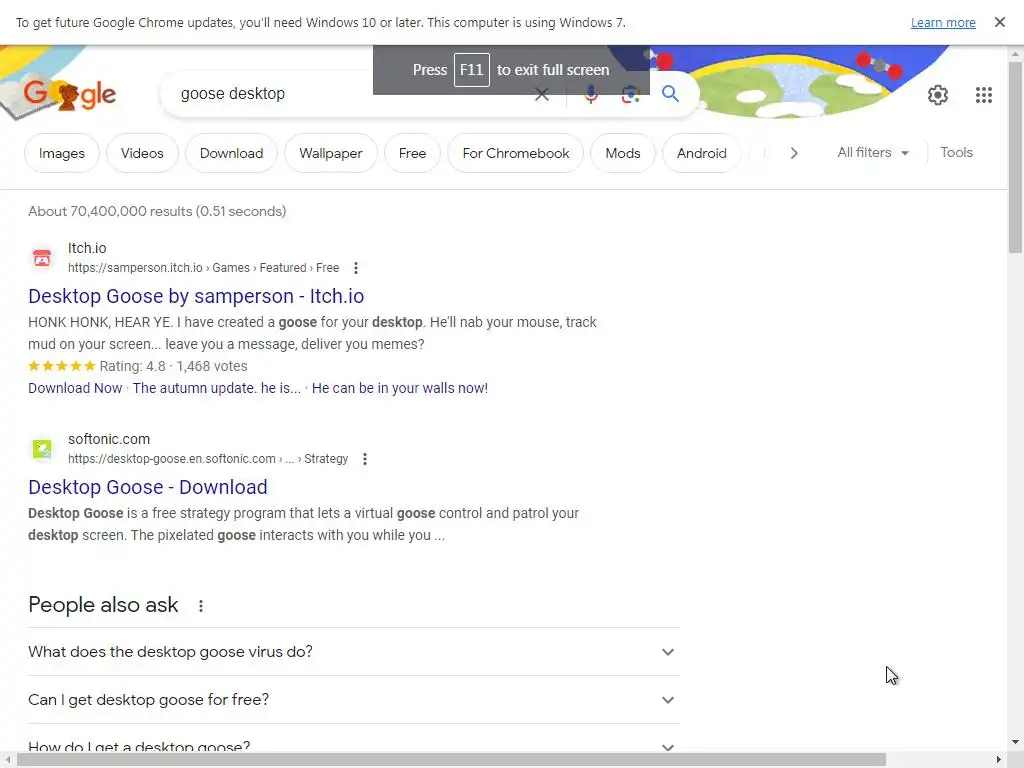
Task: Click the Google doodle logo
Action: [70, 95]
